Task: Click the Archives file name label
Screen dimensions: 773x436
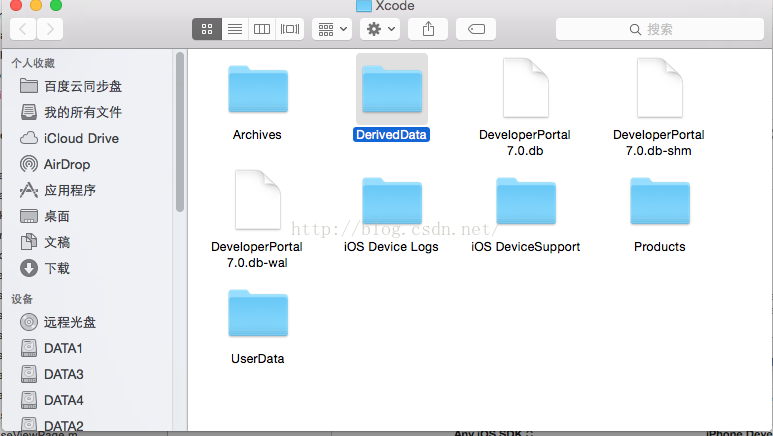Action: [257, 135]
